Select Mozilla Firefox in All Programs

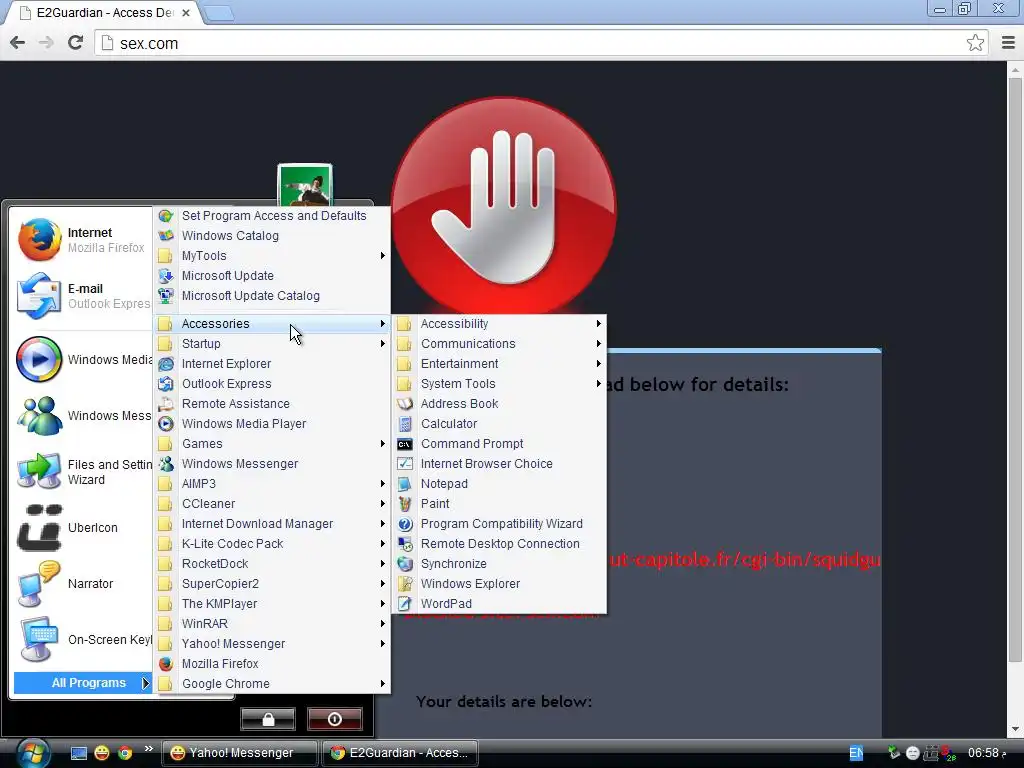pos(272,664)
